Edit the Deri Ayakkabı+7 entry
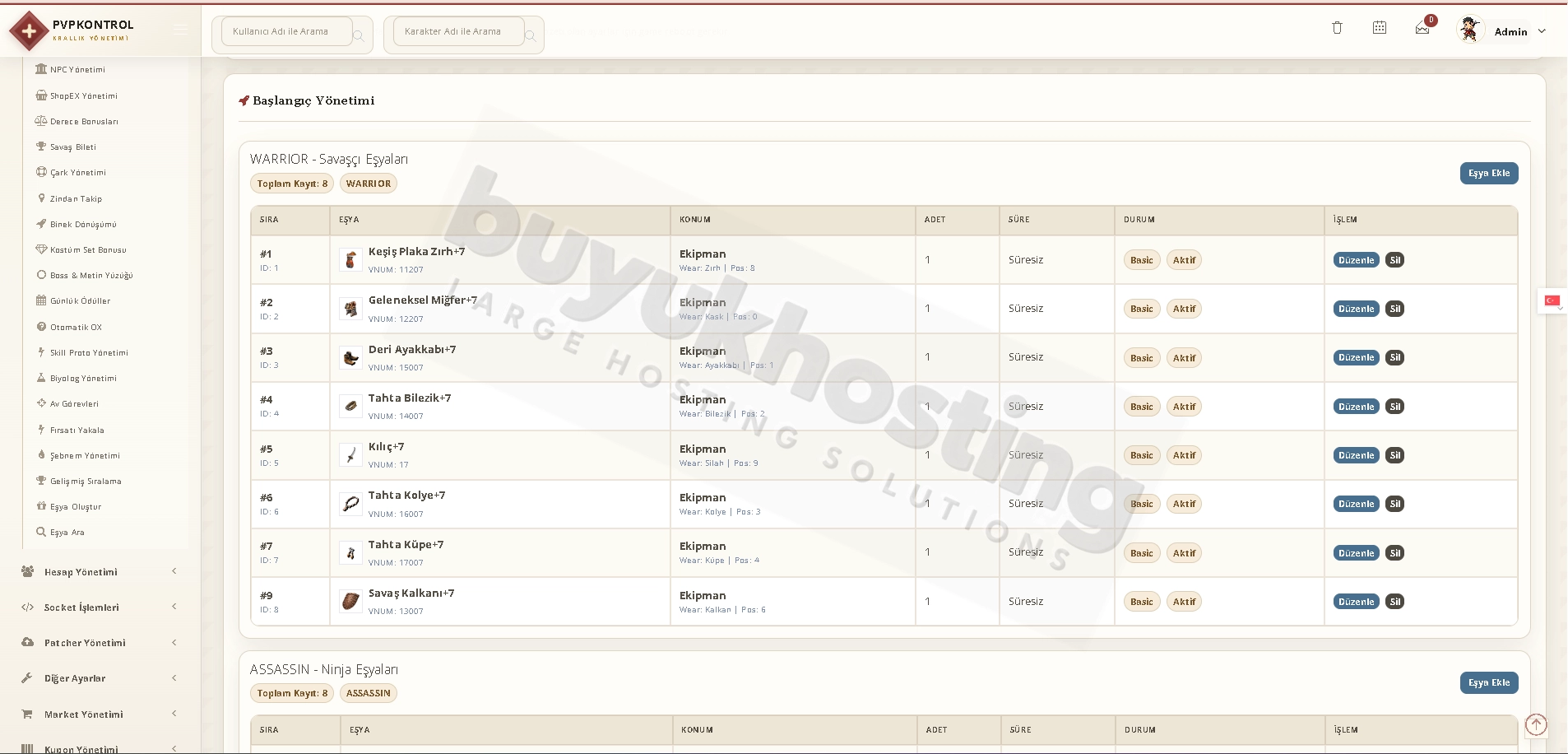The height and width of the screenshot is (754, 1568). 1357,357
